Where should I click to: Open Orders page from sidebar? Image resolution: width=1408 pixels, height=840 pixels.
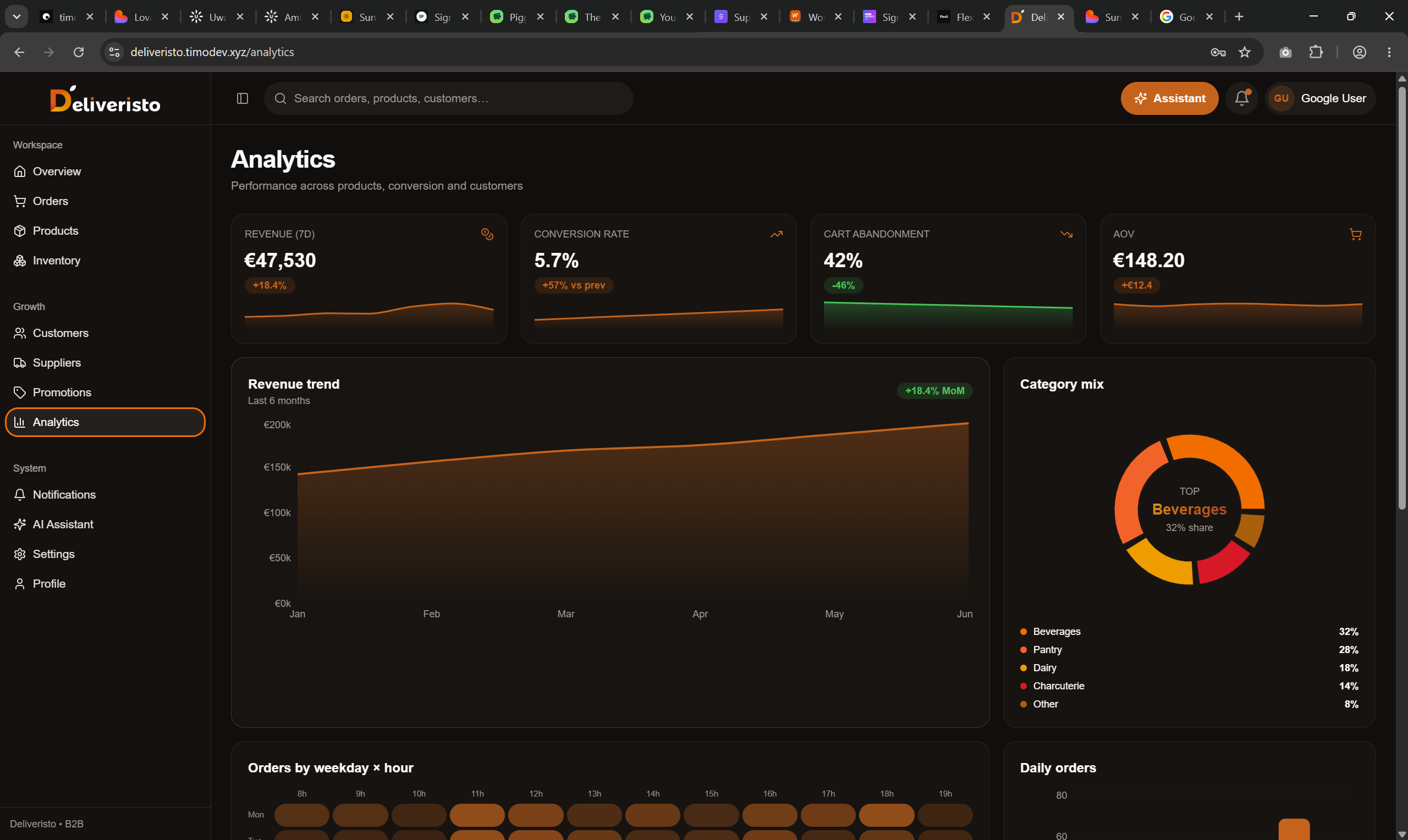coord(105,201)
